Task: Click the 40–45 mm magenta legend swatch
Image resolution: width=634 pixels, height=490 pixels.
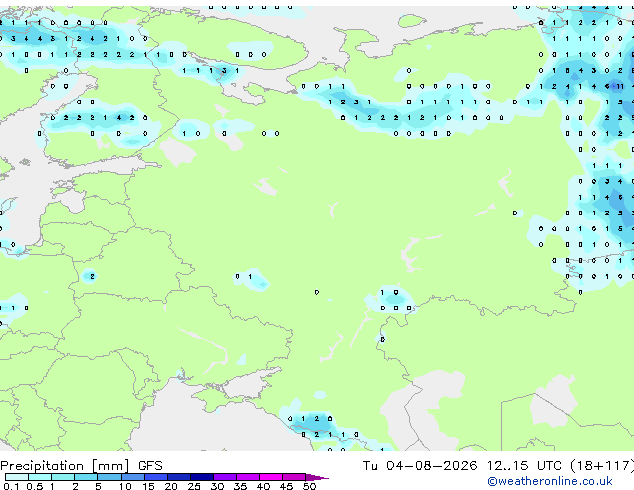Action: coord(271,477)
